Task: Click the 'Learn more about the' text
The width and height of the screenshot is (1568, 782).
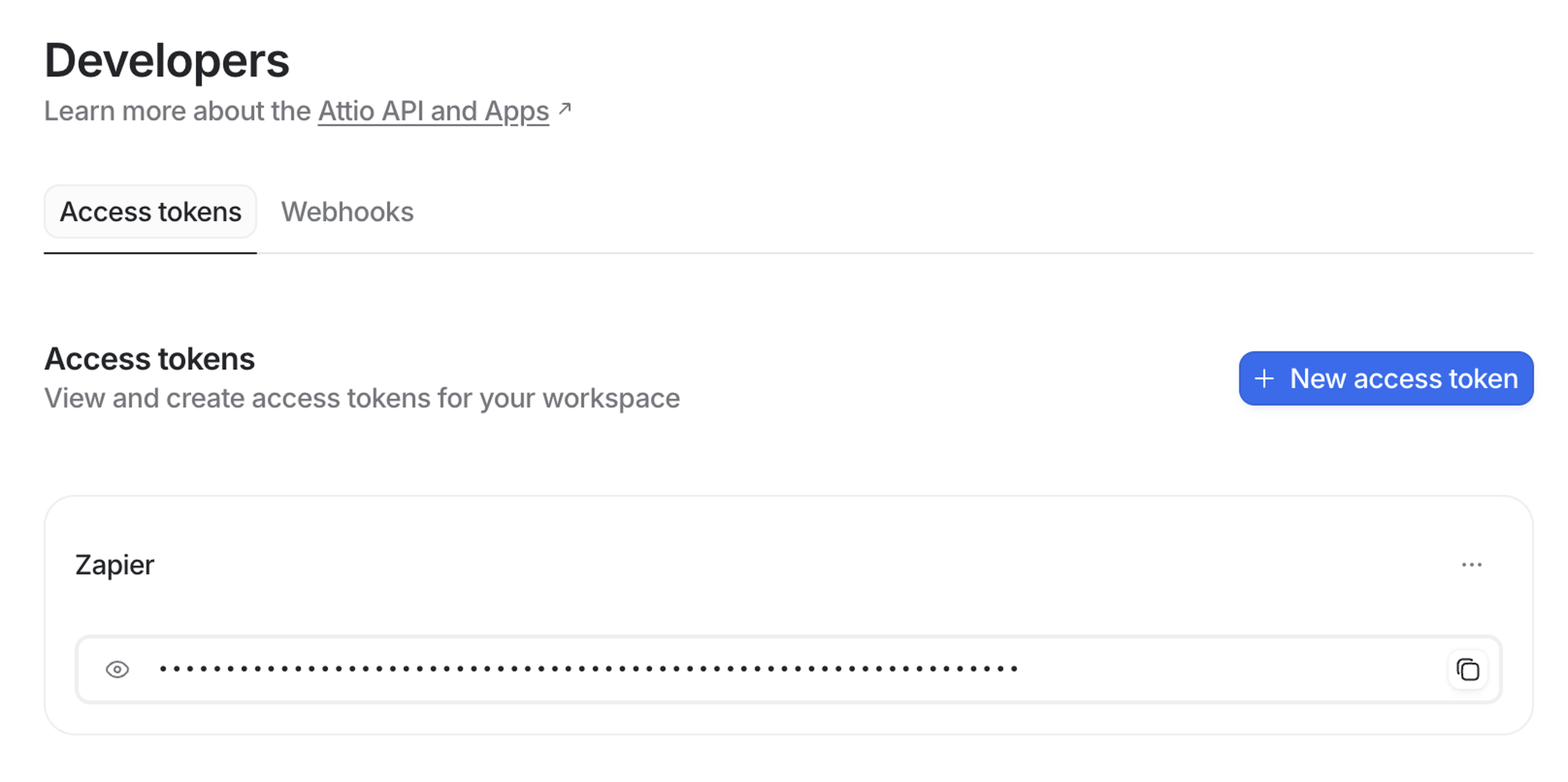Action: tap(177, 111)
